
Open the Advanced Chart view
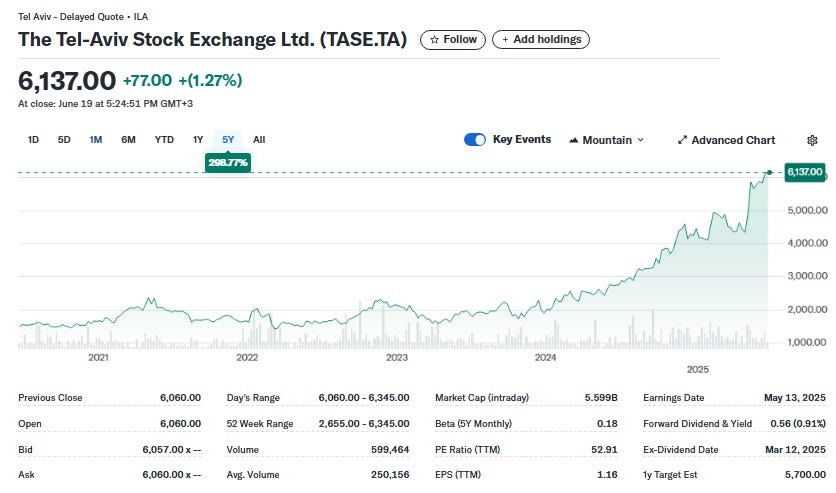(x=726, y=140)
